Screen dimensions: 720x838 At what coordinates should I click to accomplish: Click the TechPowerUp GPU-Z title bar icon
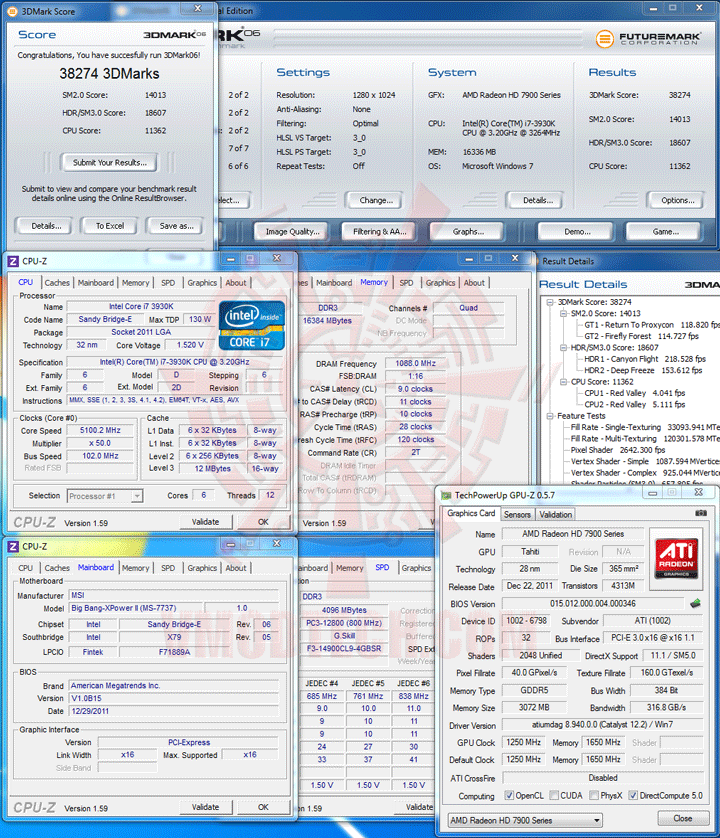tap(446, 495)
